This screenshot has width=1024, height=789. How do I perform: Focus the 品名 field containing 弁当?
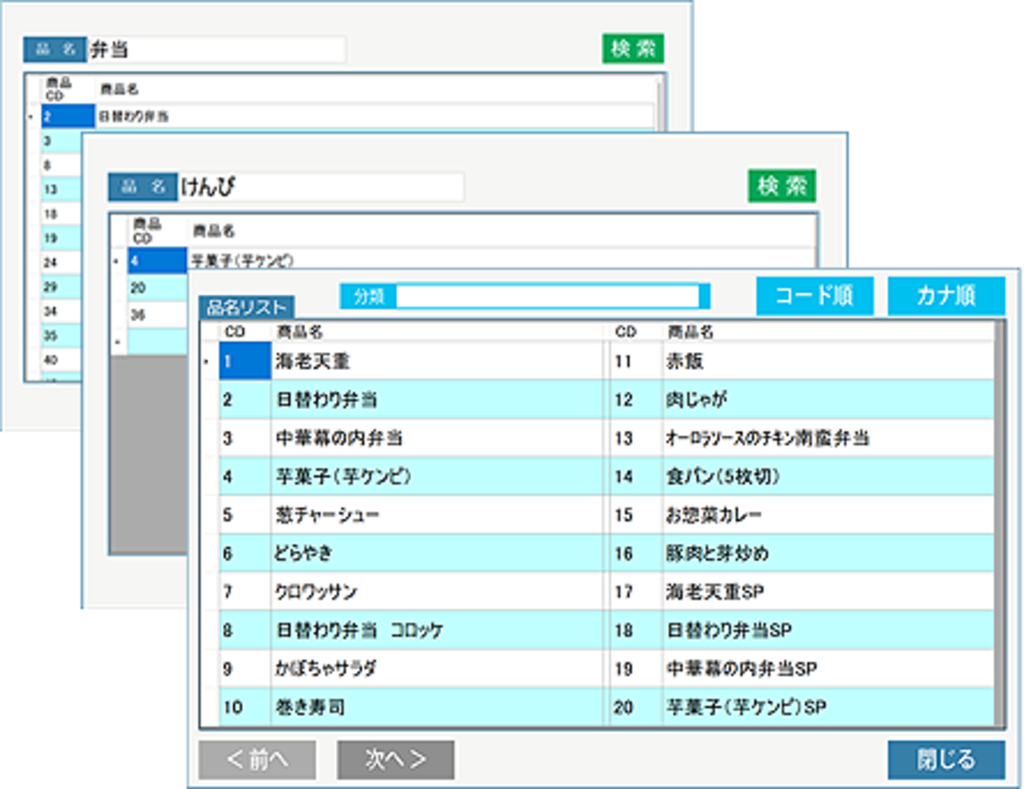[x=216, y=50]
